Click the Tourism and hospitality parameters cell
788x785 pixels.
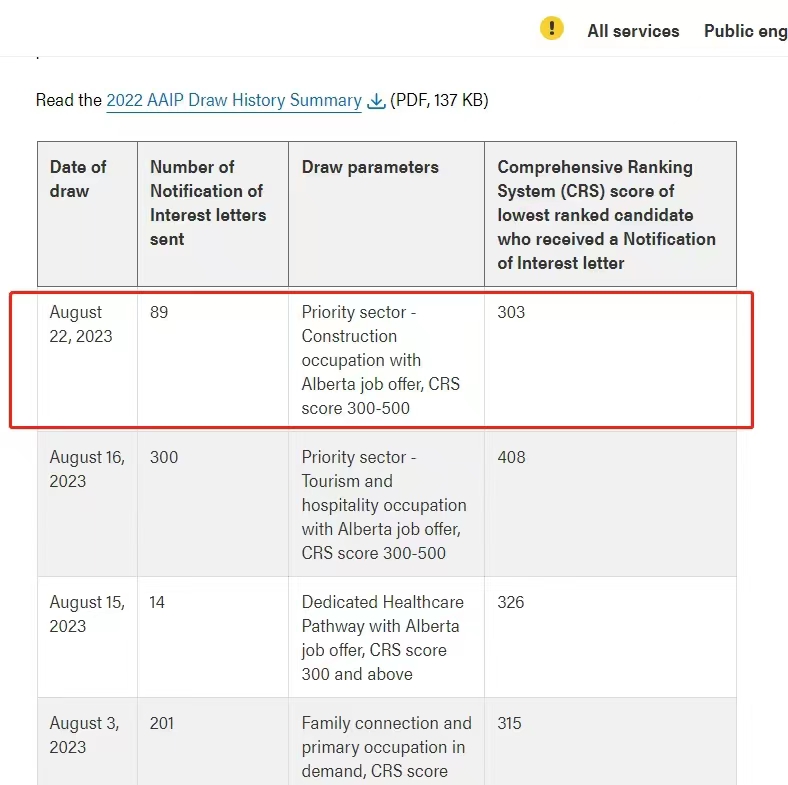[386, 504]
